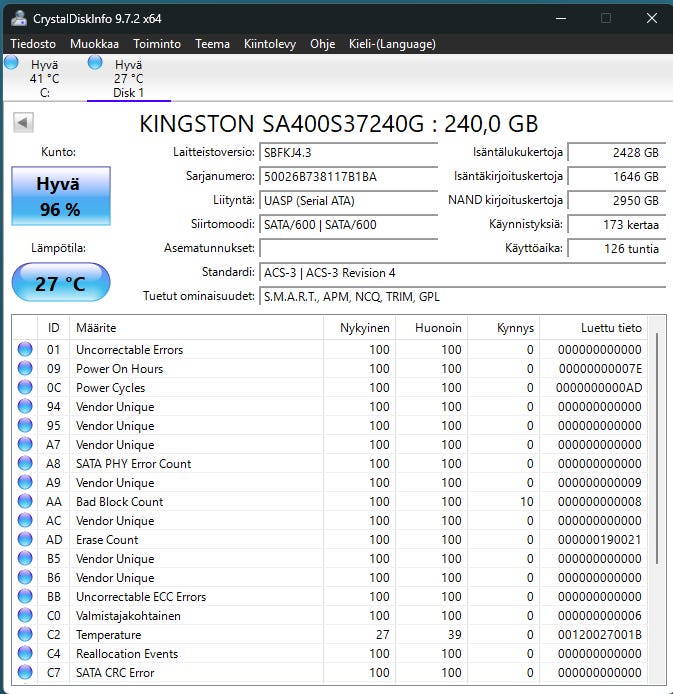The height and width of the screenshot is (694, 673).
Task: Click the Laitteistoversio field SBFKJ4.3
Action: (x=349, y=153)
